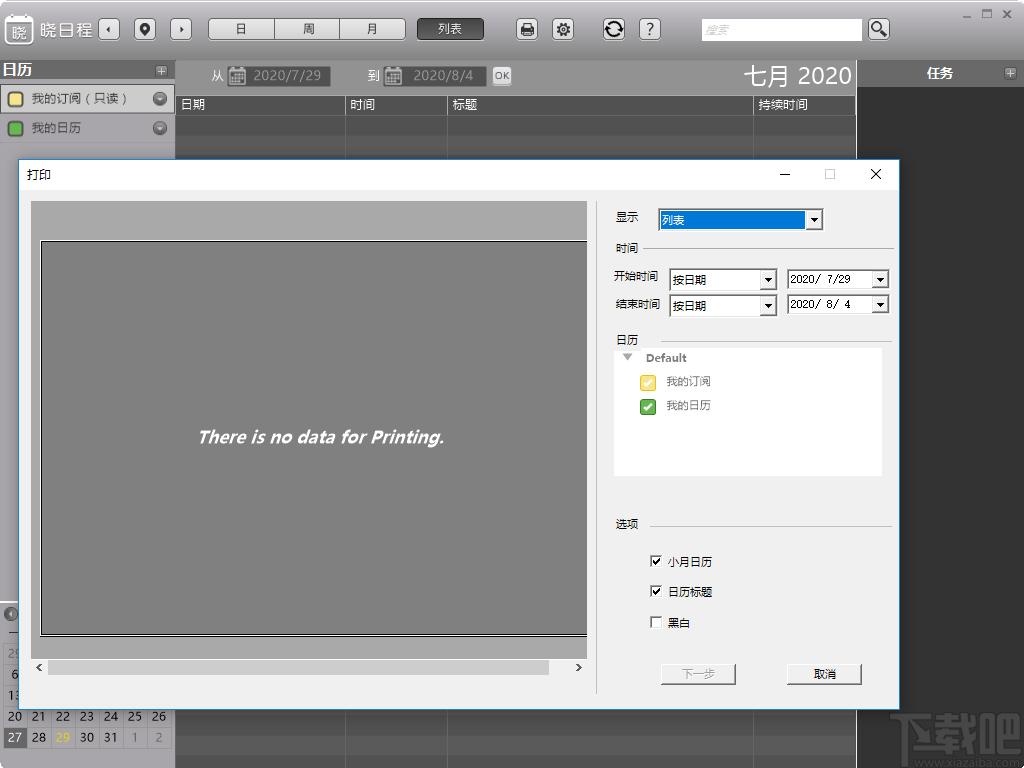Click preview scrollbar right arrow
The width and height of the screenshot is (1024, 768).
(579, 667)
